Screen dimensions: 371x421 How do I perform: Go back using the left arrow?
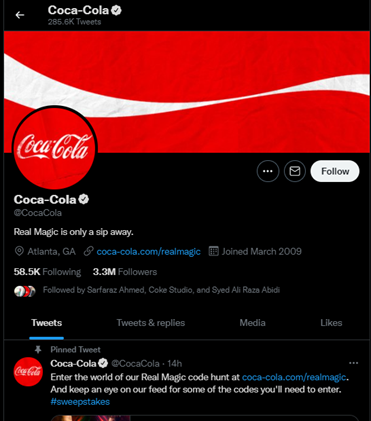[x=20, y=15]
